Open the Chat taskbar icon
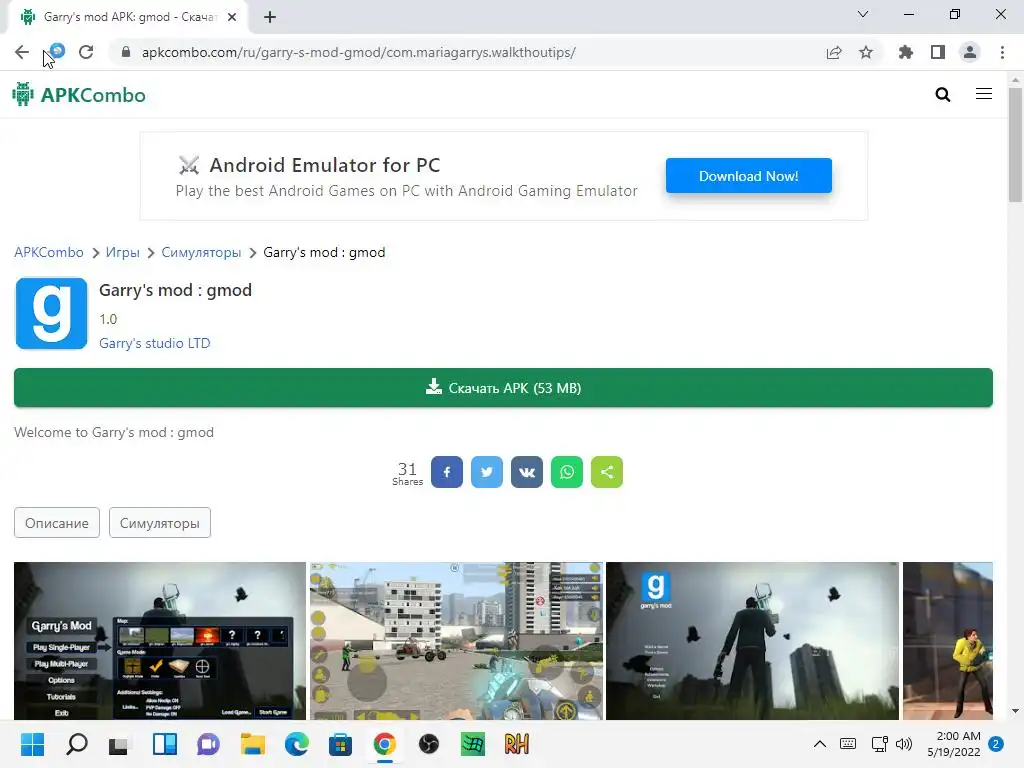 pyautogui.click(x=208, y=744)
